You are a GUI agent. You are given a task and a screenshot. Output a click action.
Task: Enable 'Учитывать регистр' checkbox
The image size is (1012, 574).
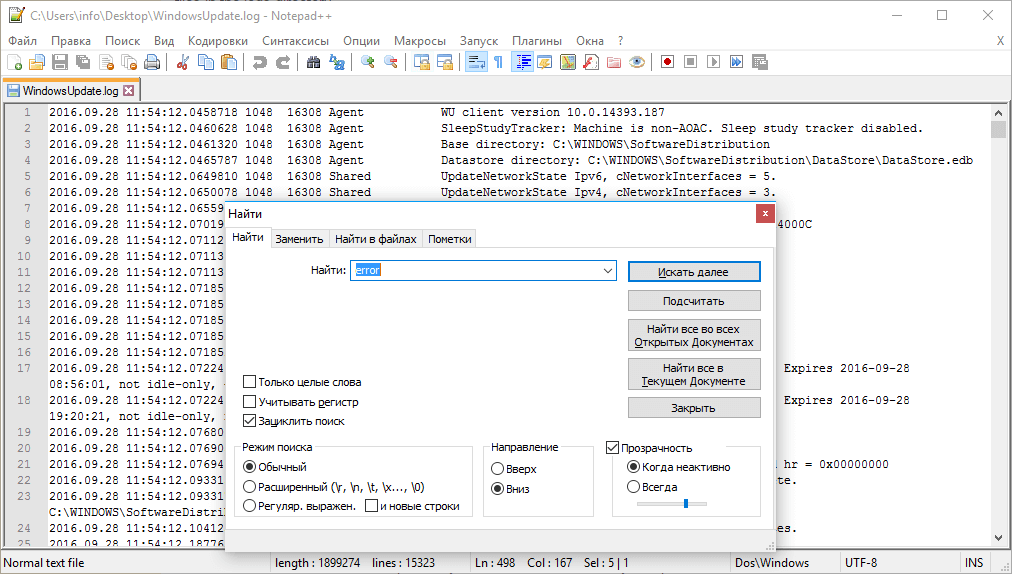[x=249, y=402]
